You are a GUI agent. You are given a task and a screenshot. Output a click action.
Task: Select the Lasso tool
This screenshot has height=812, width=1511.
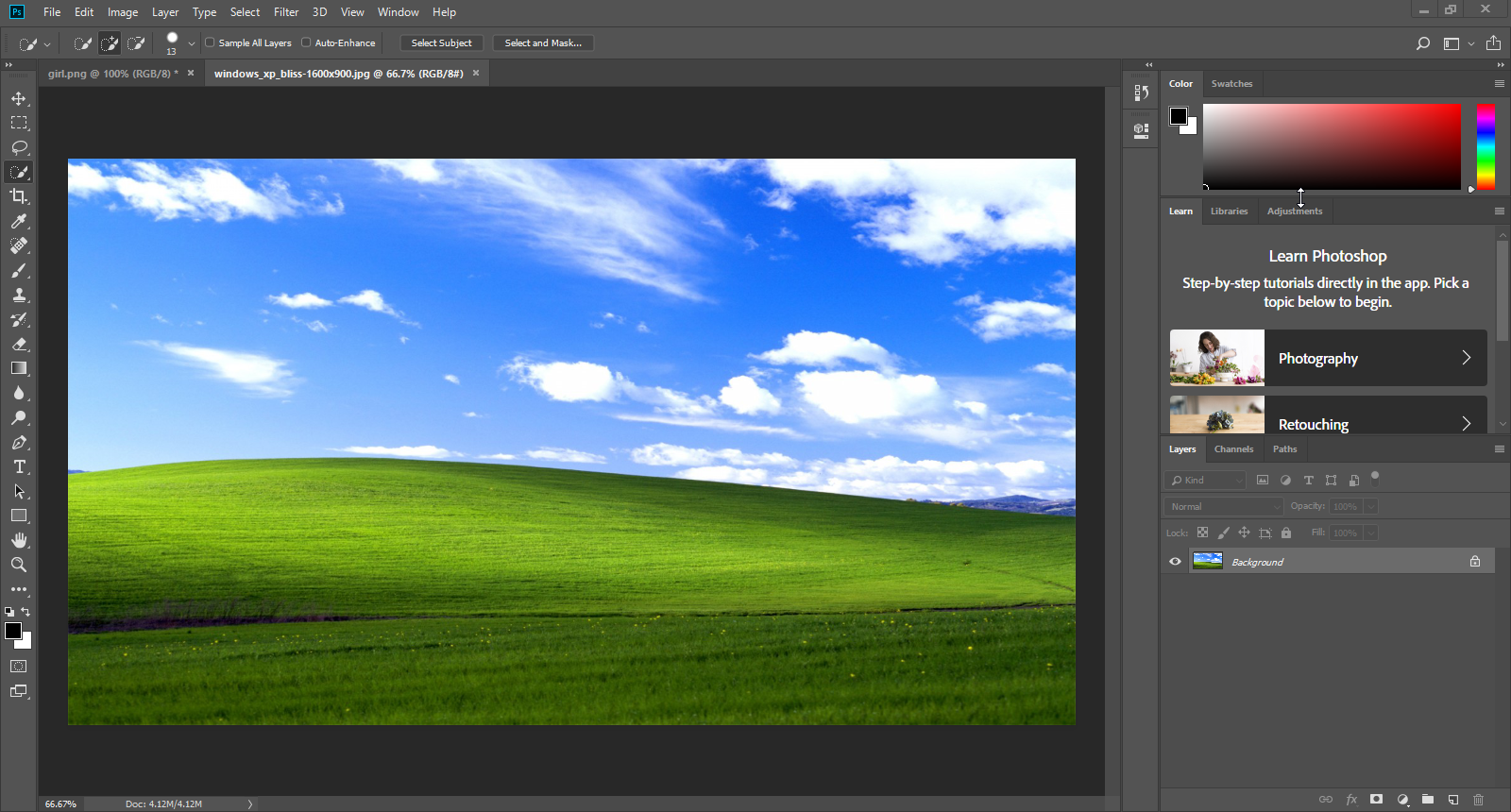coord(19,147)
